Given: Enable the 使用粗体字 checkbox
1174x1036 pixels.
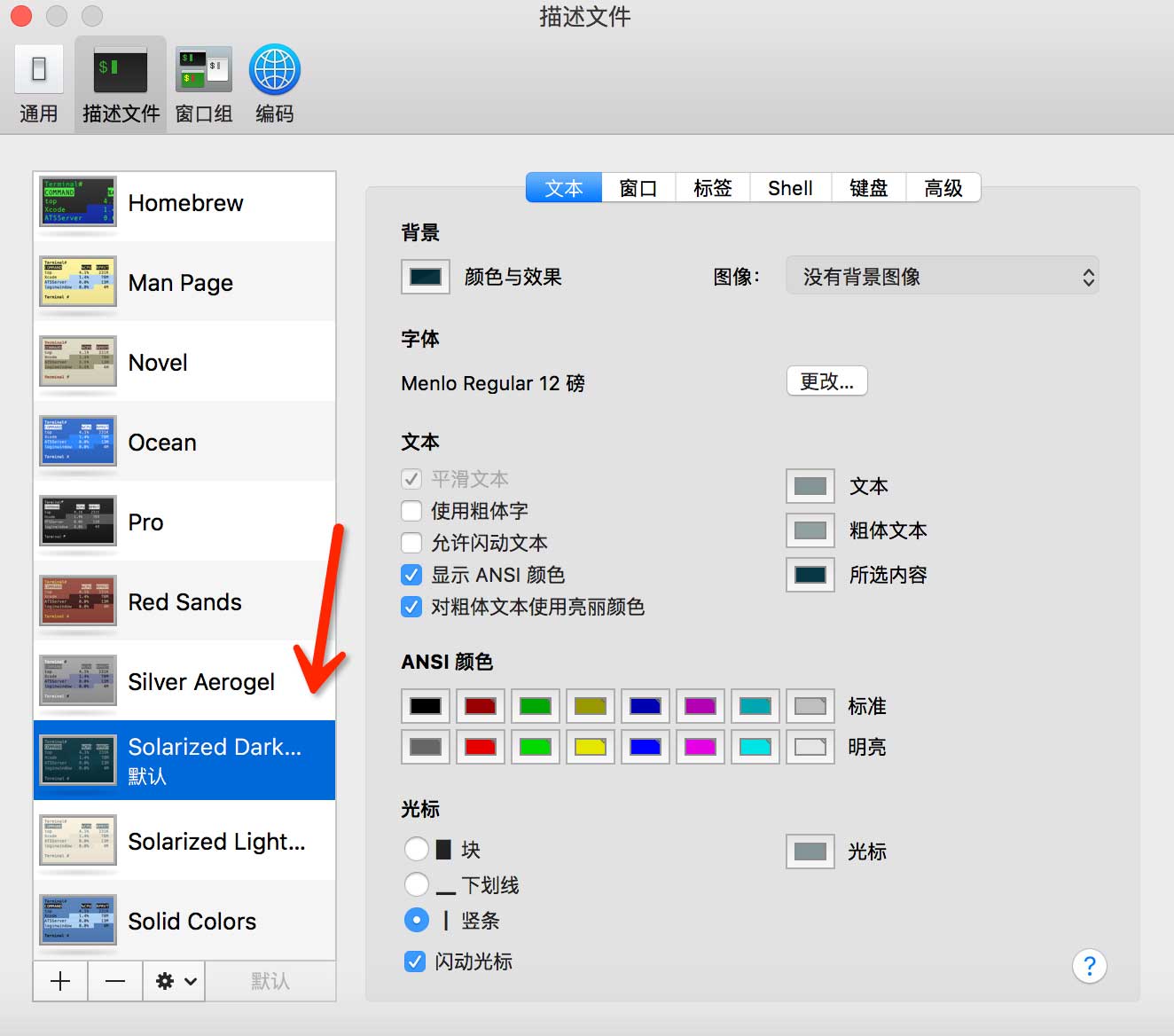Looking at the screenshot, I should [411, 511].
